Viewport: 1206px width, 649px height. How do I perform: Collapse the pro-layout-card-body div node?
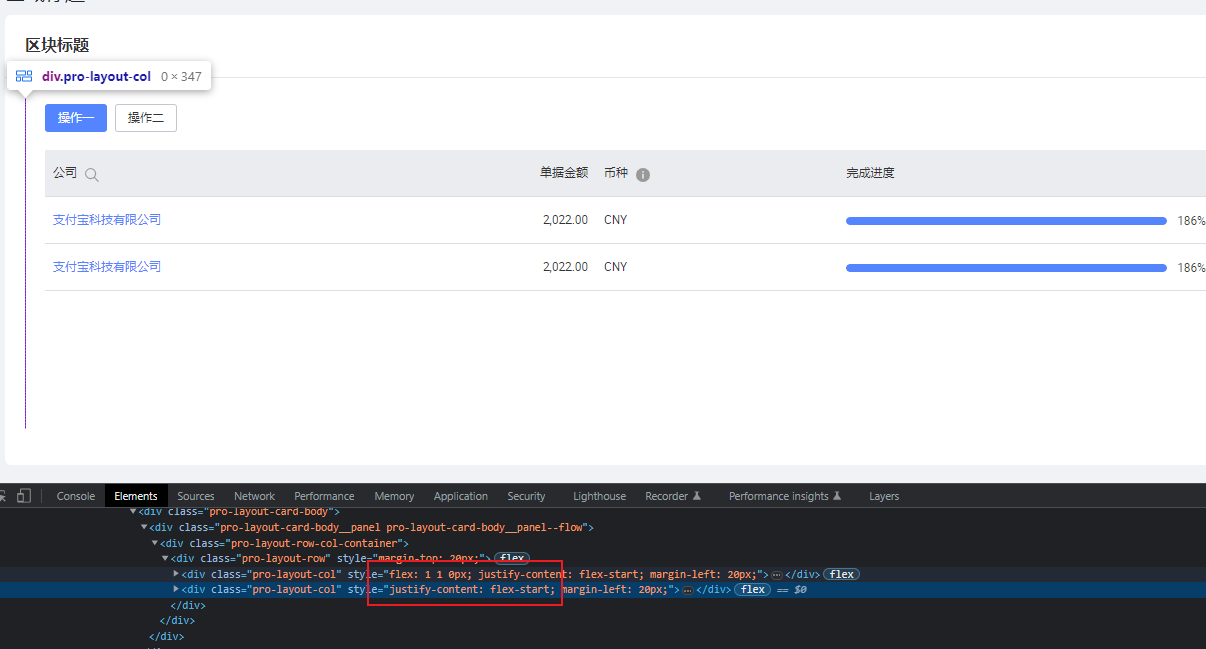[132, 511]
